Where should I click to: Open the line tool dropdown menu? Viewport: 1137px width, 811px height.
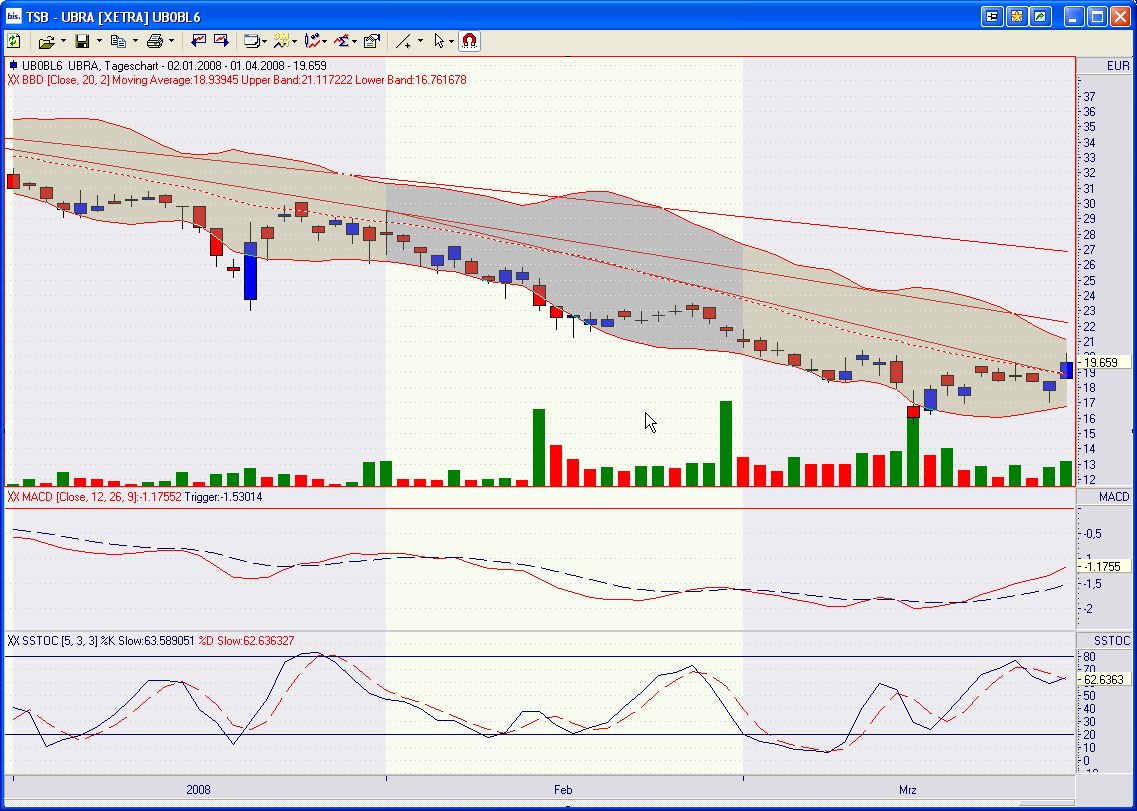(x=420, y=40)
